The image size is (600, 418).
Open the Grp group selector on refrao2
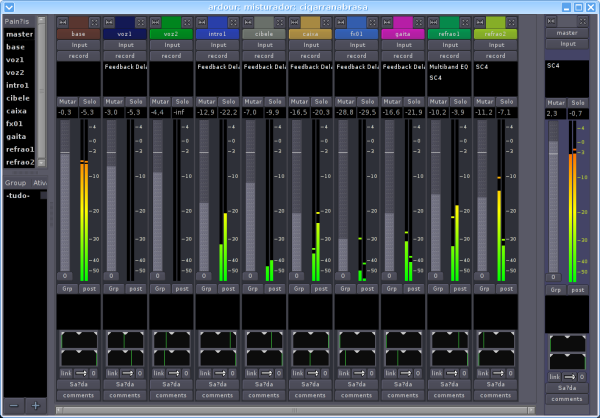pos(484,289)
